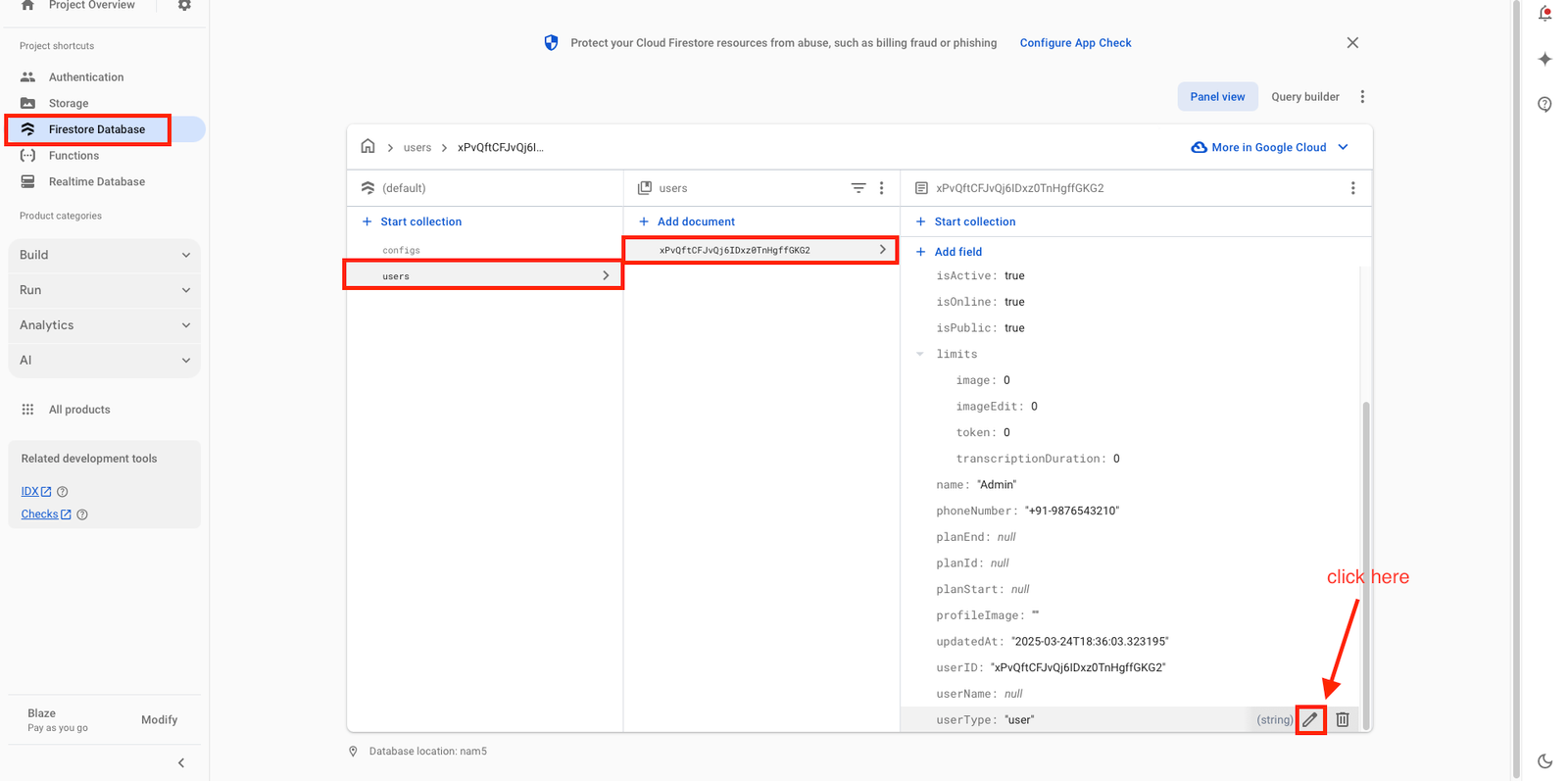Switch to Query builder tab
Image resolution: width=1568 pixels, height=781 pixels.
pyautogui.click(x=1304, y=97)
